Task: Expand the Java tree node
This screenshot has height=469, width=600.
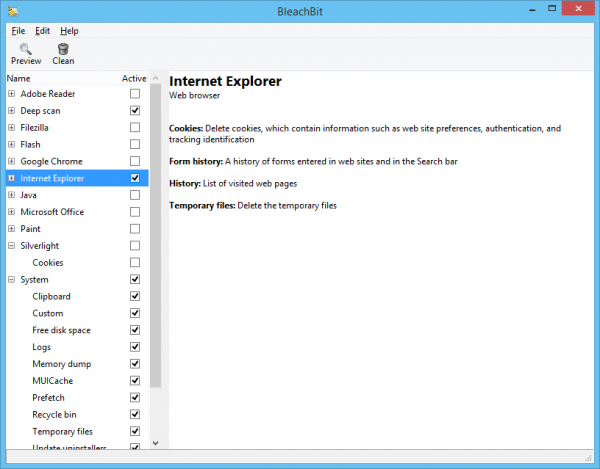Action: 11,195
